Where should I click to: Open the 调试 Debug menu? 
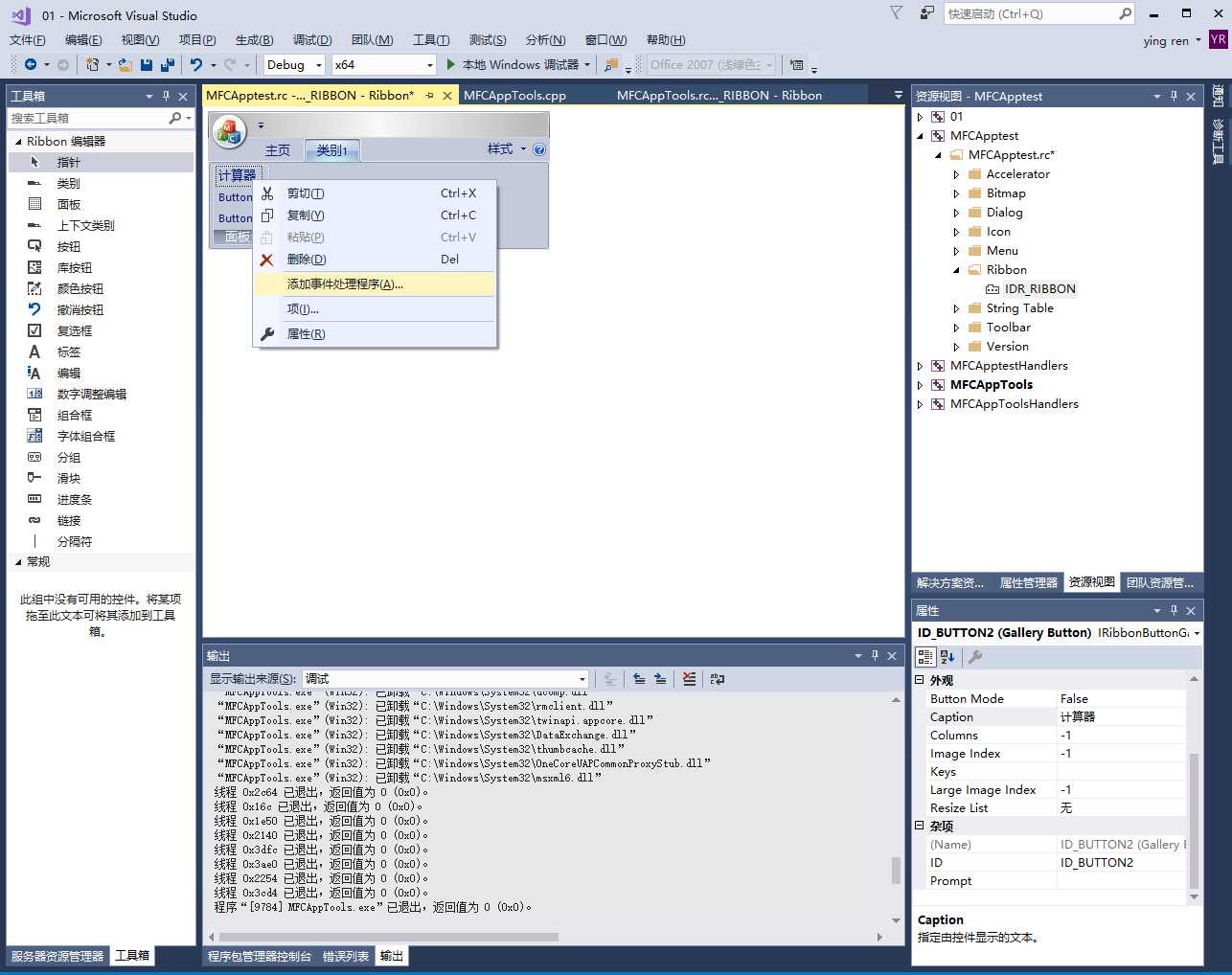click(312, 39)
